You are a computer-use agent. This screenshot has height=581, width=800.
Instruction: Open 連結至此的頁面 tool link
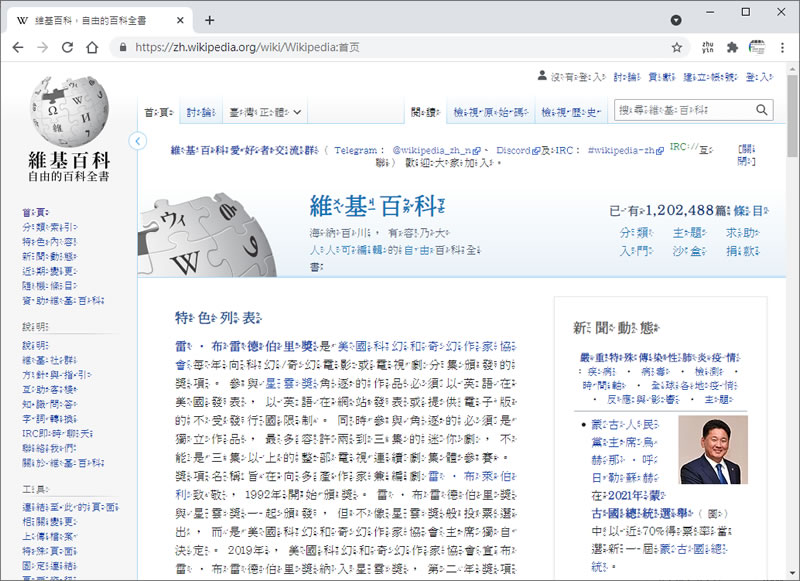[x=70, y=507]
